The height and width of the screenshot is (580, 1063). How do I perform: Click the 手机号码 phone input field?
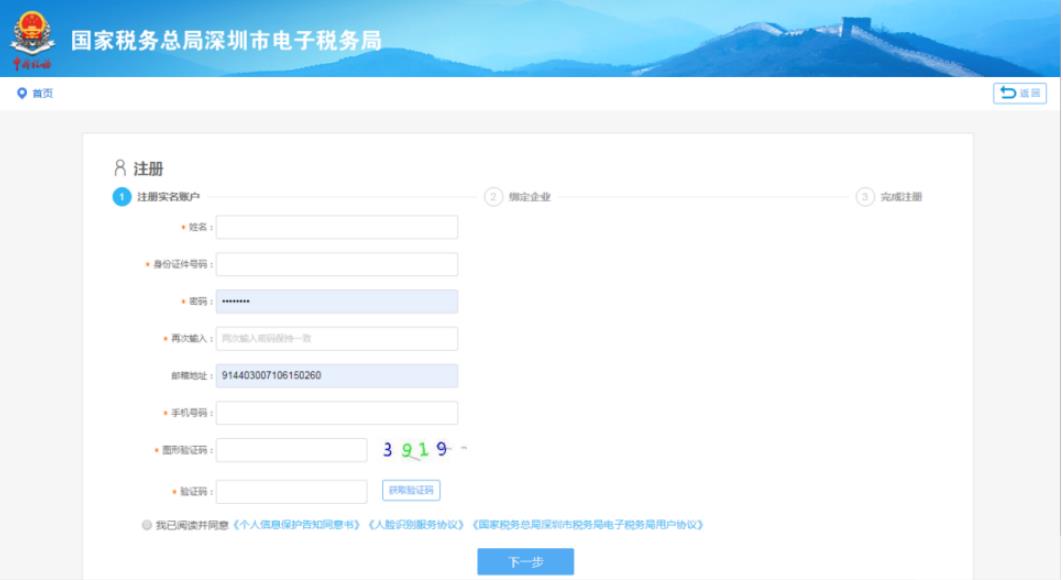point(337,413)
